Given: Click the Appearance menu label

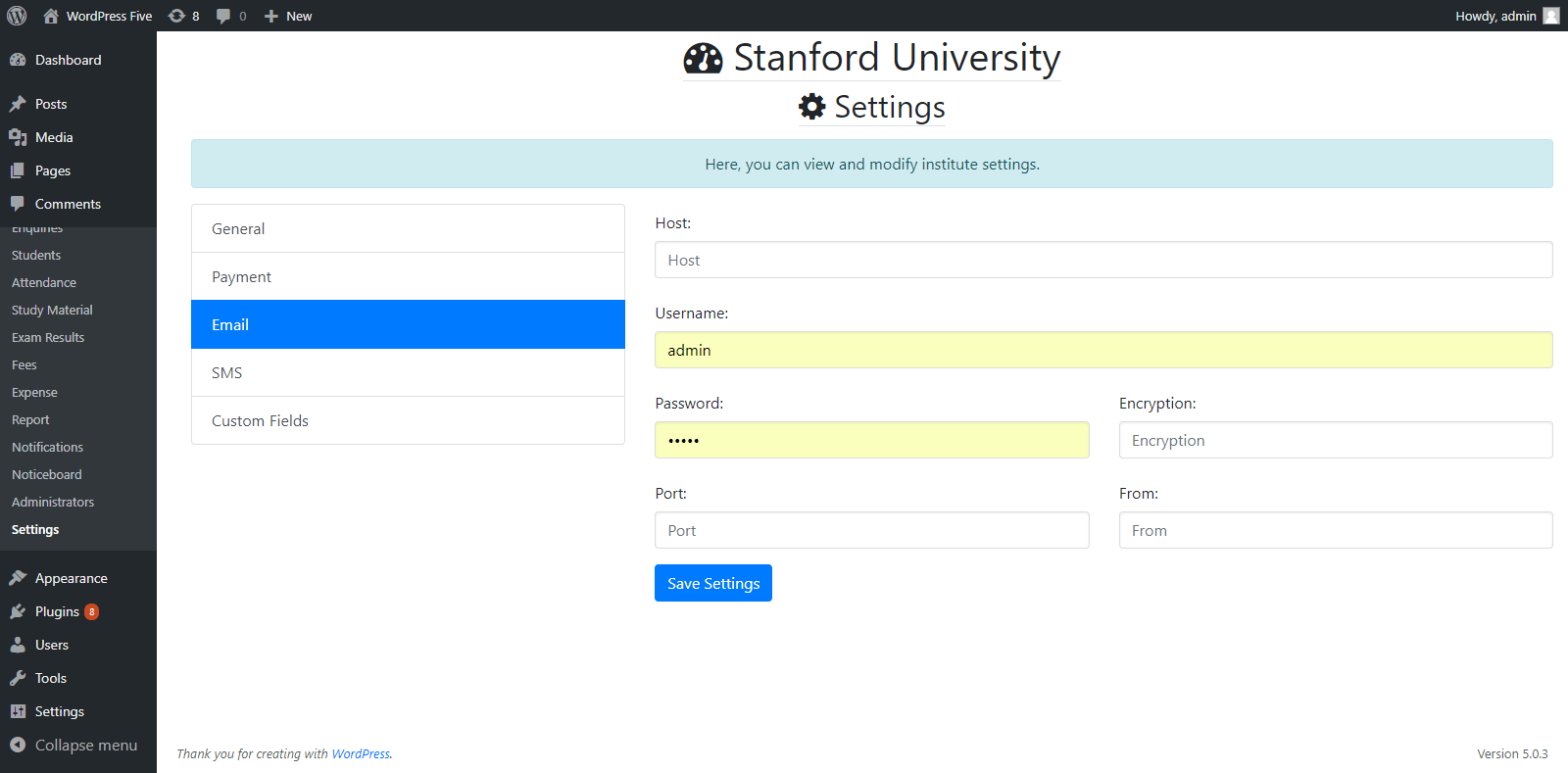Looking at the screenshot, I should coord(72,578).
